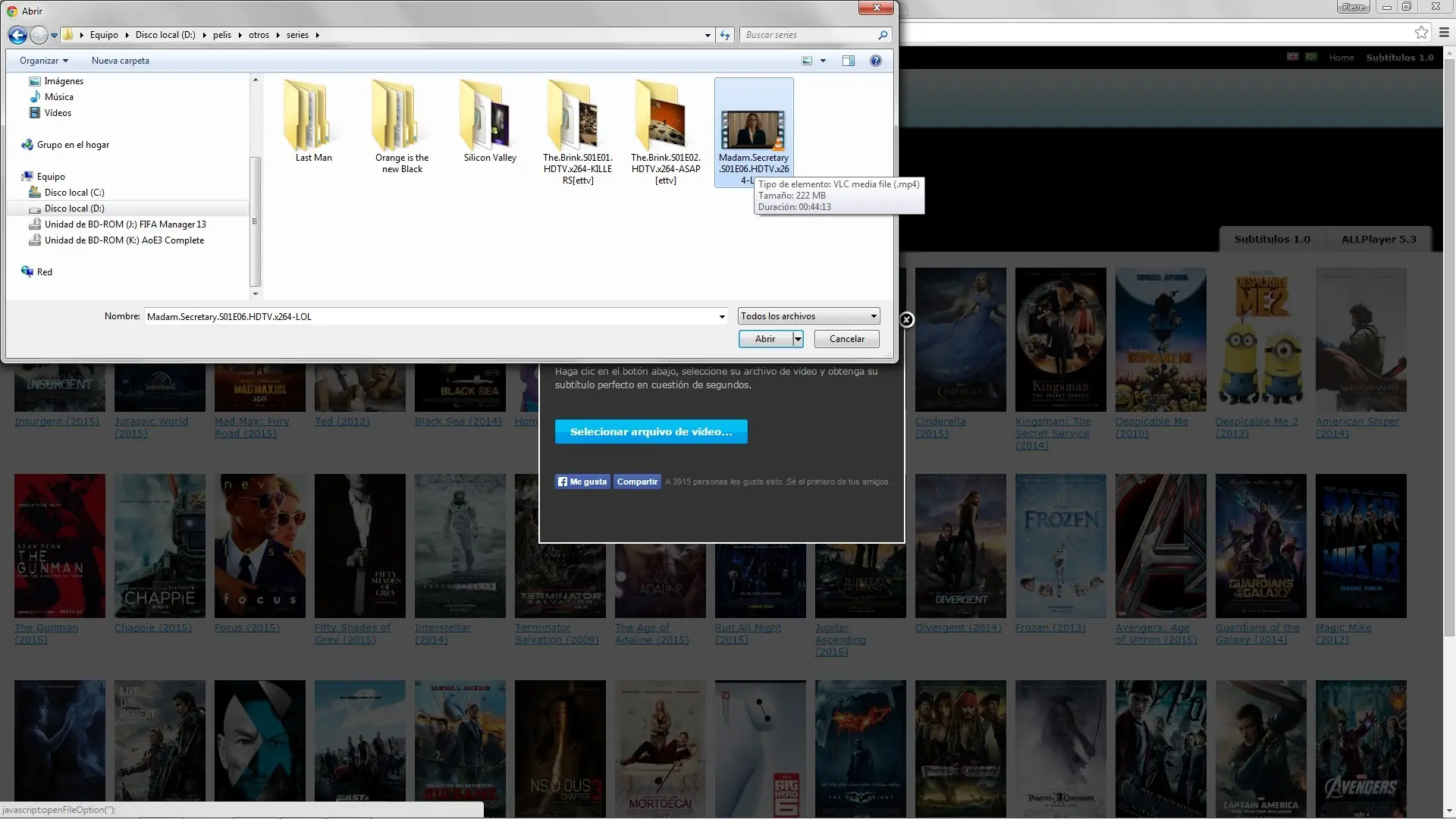Click the arrow after Equipo in breadcrumb
Viewport: 1456px width, 819px height.
tap(127, 35)
